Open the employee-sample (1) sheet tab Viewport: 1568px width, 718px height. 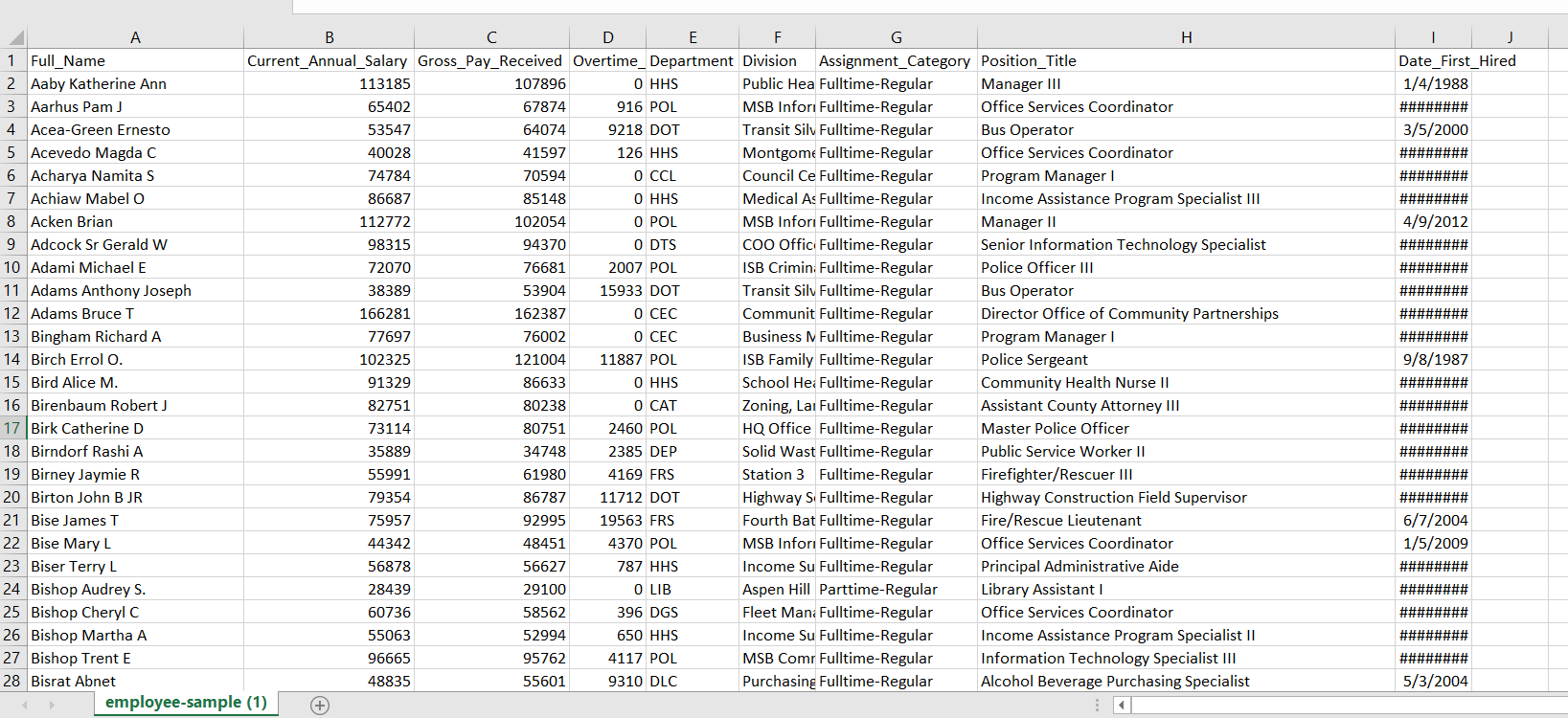point(186,703)
